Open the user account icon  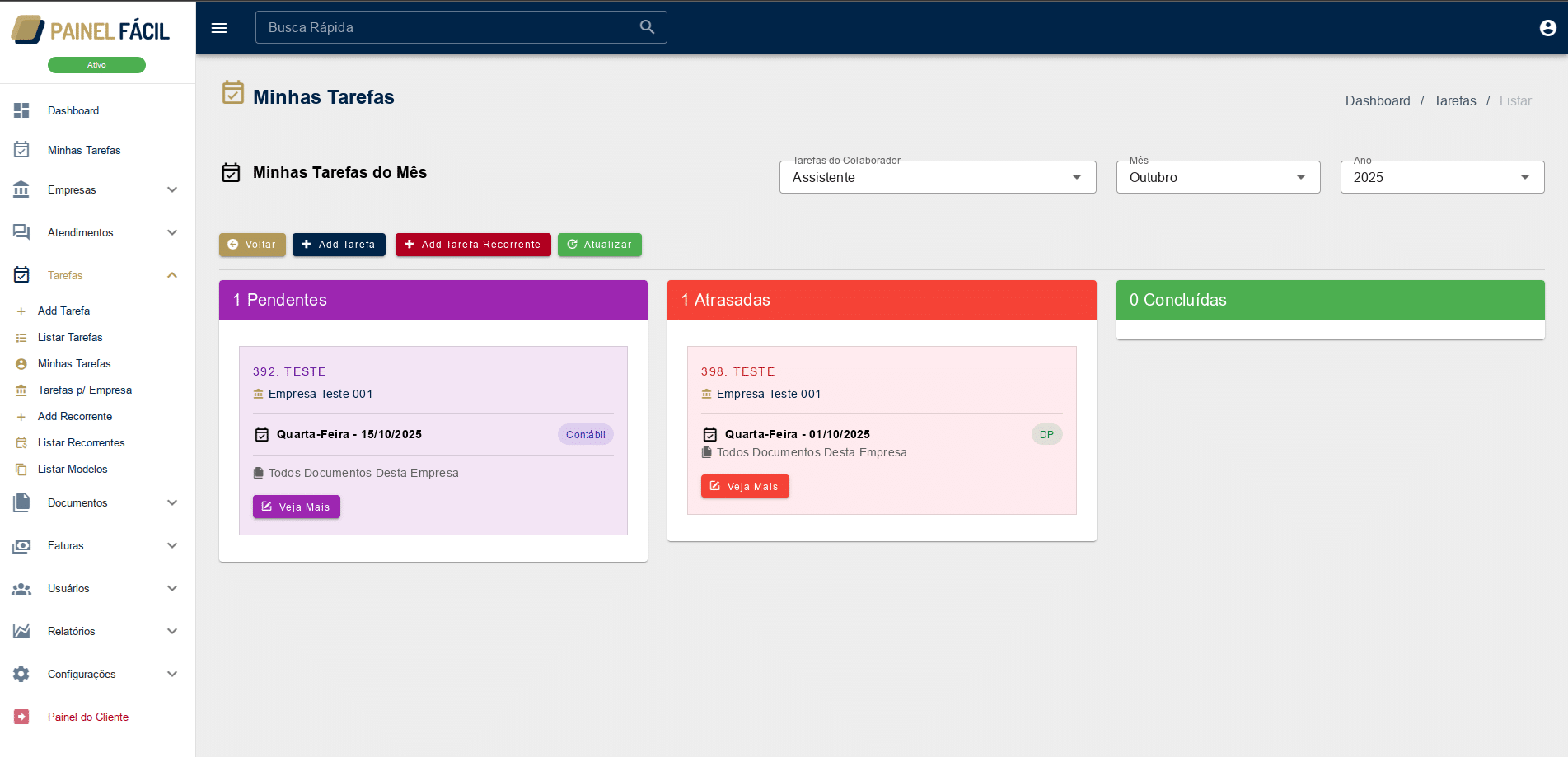click(1547, 28)
